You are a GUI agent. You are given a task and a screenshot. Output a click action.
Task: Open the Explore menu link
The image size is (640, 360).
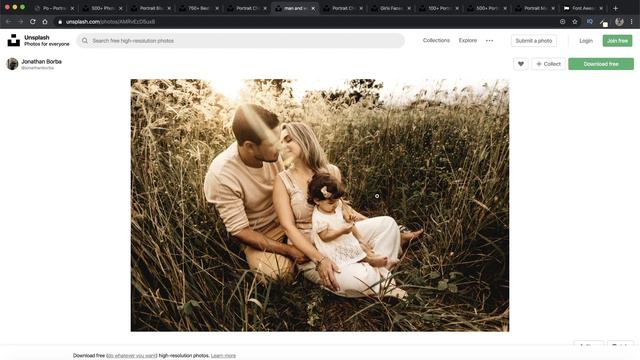(x=467, y=40)
